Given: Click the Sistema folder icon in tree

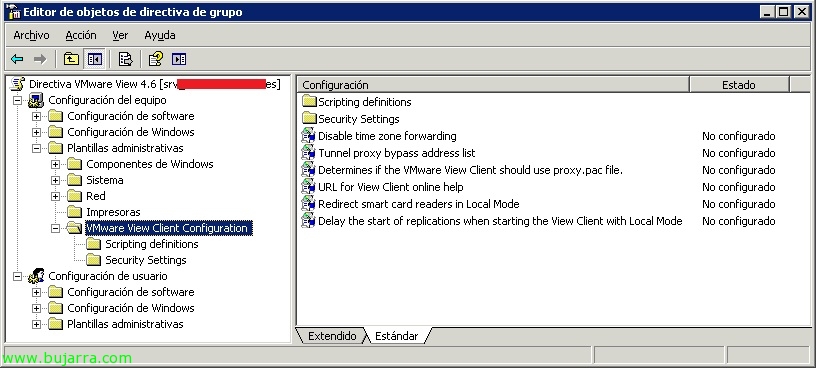Looking at the screenshot, I should click(74, 180).
